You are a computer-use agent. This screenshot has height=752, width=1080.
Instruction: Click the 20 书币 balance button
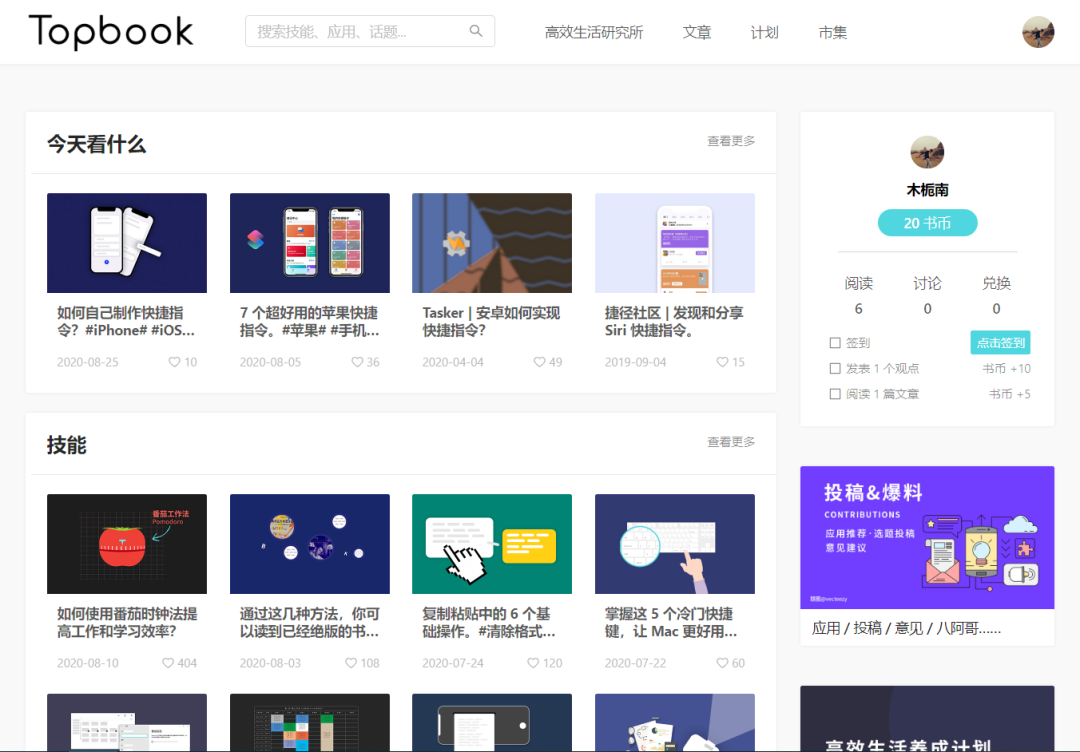pos(927,222)
